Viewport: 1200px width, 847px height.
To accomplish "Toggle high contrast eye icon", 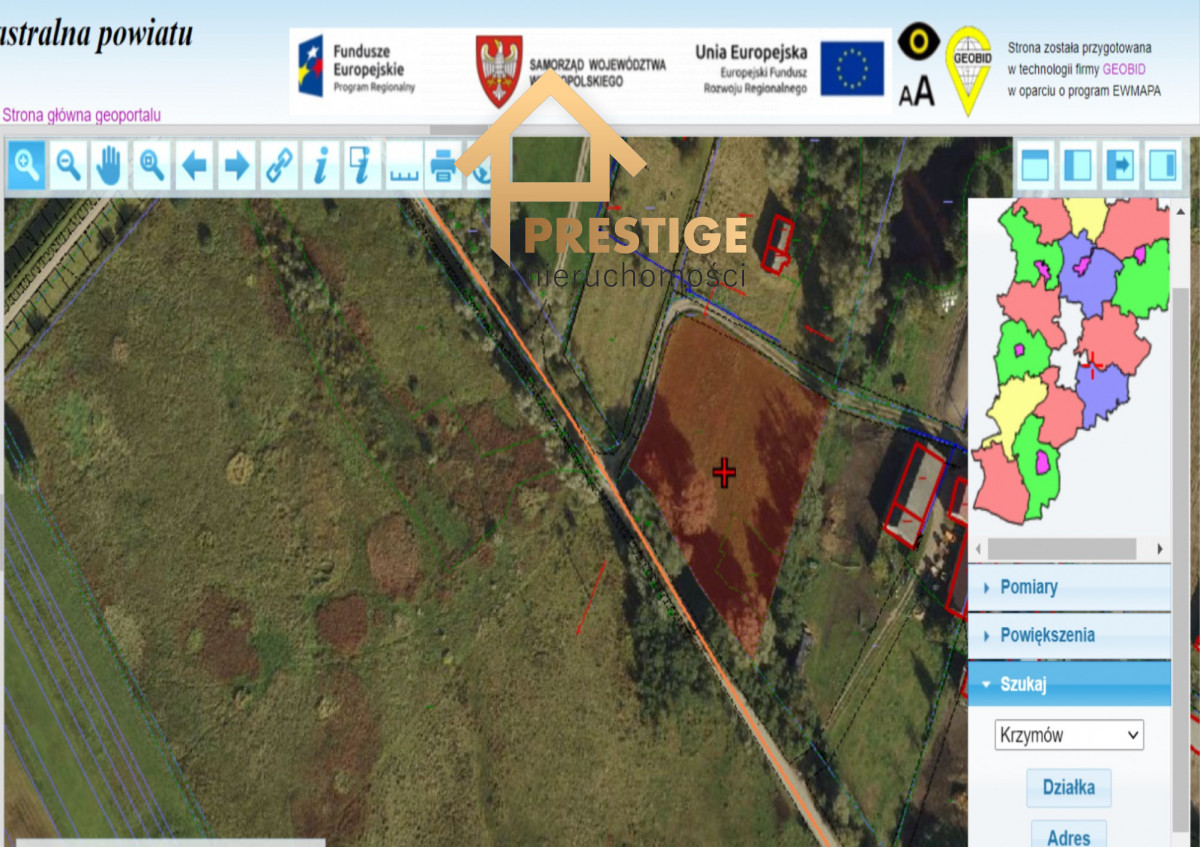I will click(x=918, y=42).
